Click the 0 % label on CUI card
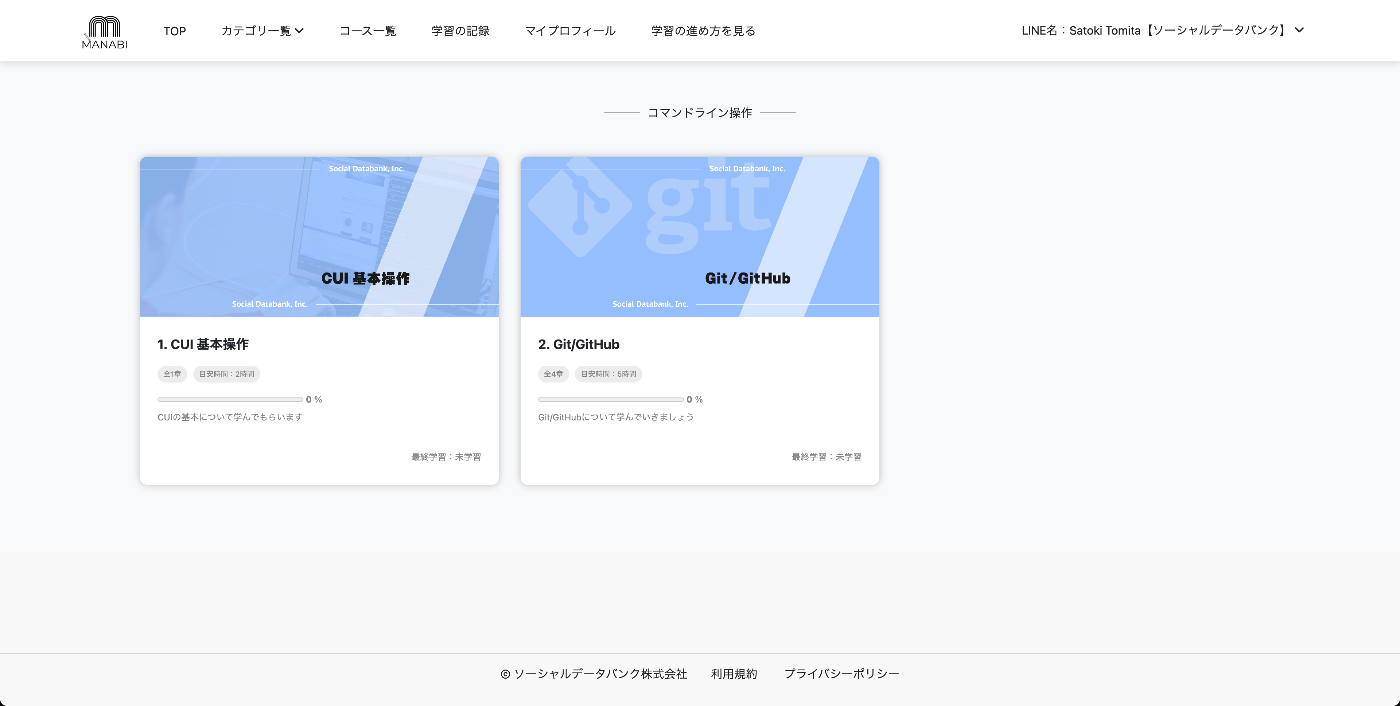Screen dimensions: 1400x706 coord(314,399)
